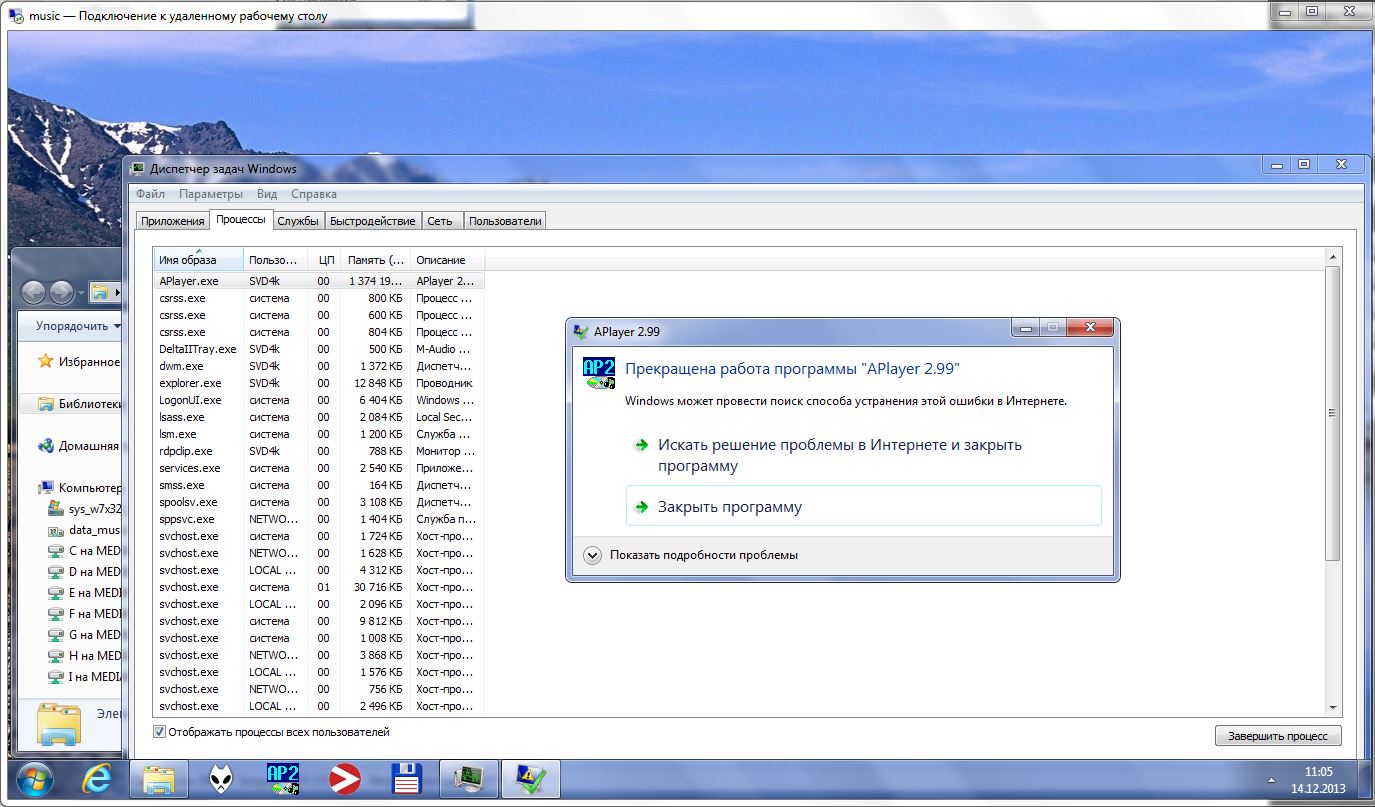The image size is (1375, 807).
Task: Open the Windows Start orb
Action: point(33,778)
